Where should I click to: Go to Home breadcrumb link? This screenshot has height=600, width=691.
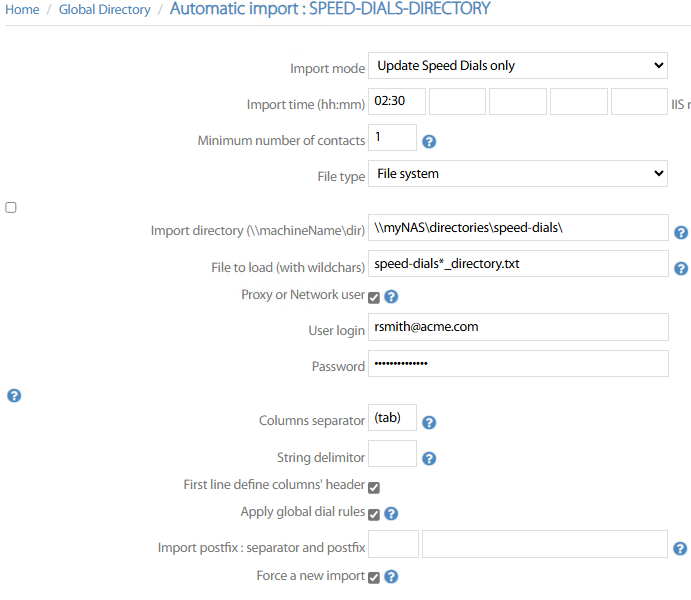coord(23,10)
